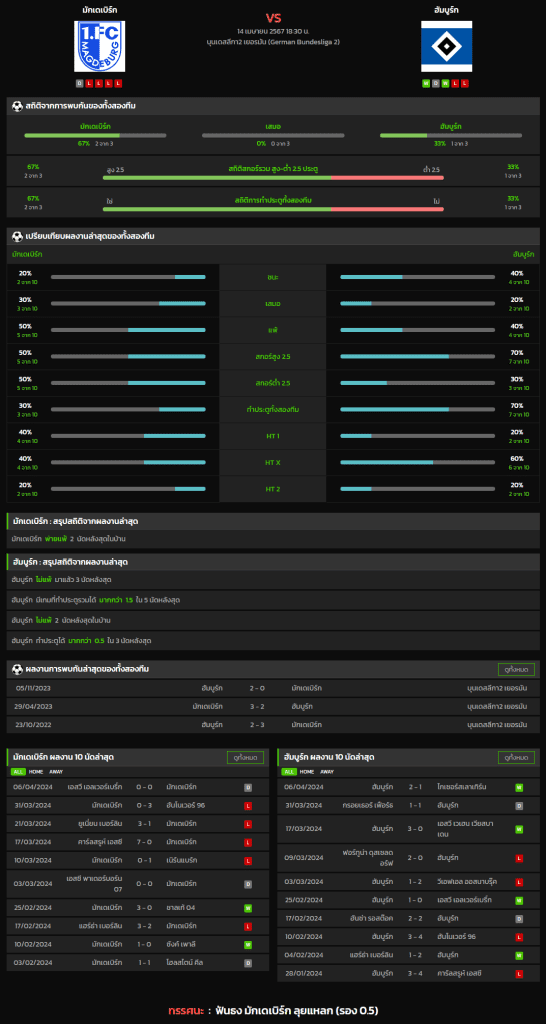Click Magdeburg 67% head-to-head win bar
The width and height of the screenshot is (546, 1024).
click(x=95, y=136)
